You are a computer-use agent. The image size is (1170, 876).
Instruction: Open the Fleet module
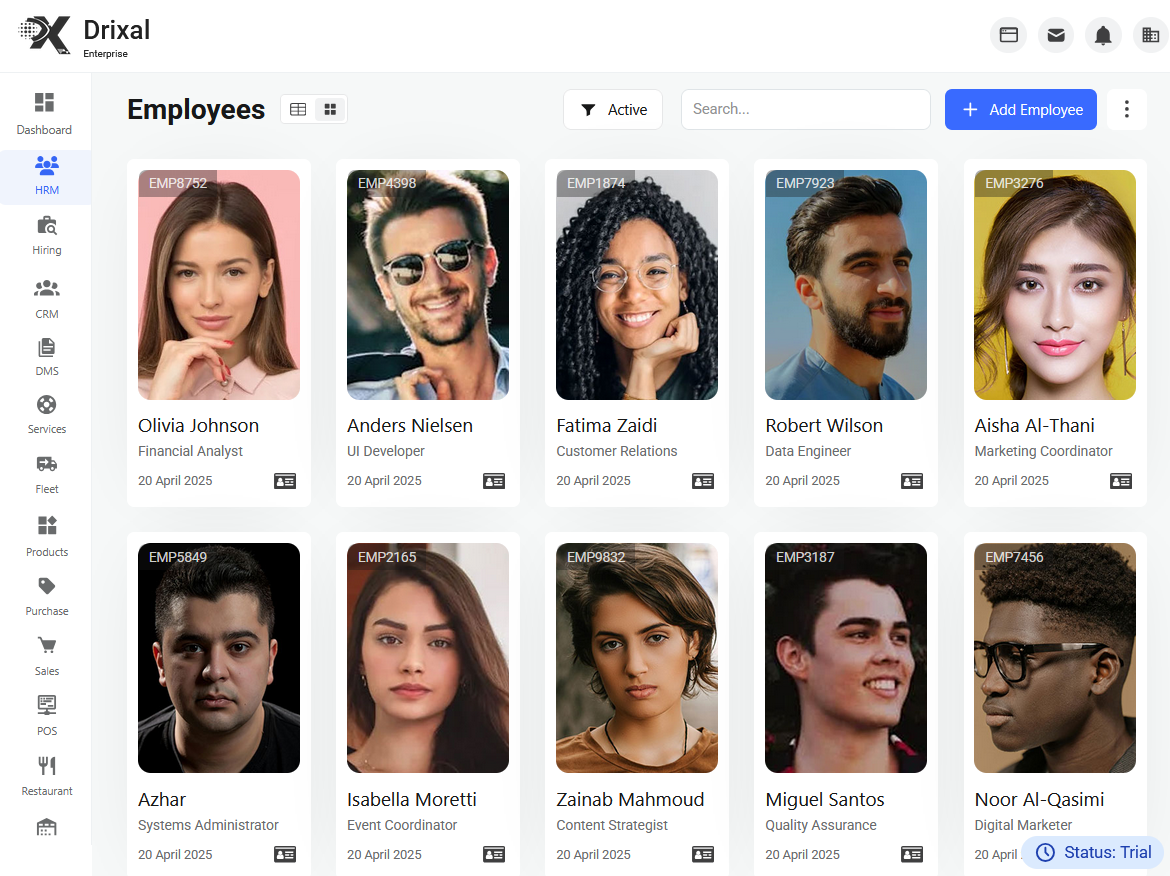click(x=46, y=473)
